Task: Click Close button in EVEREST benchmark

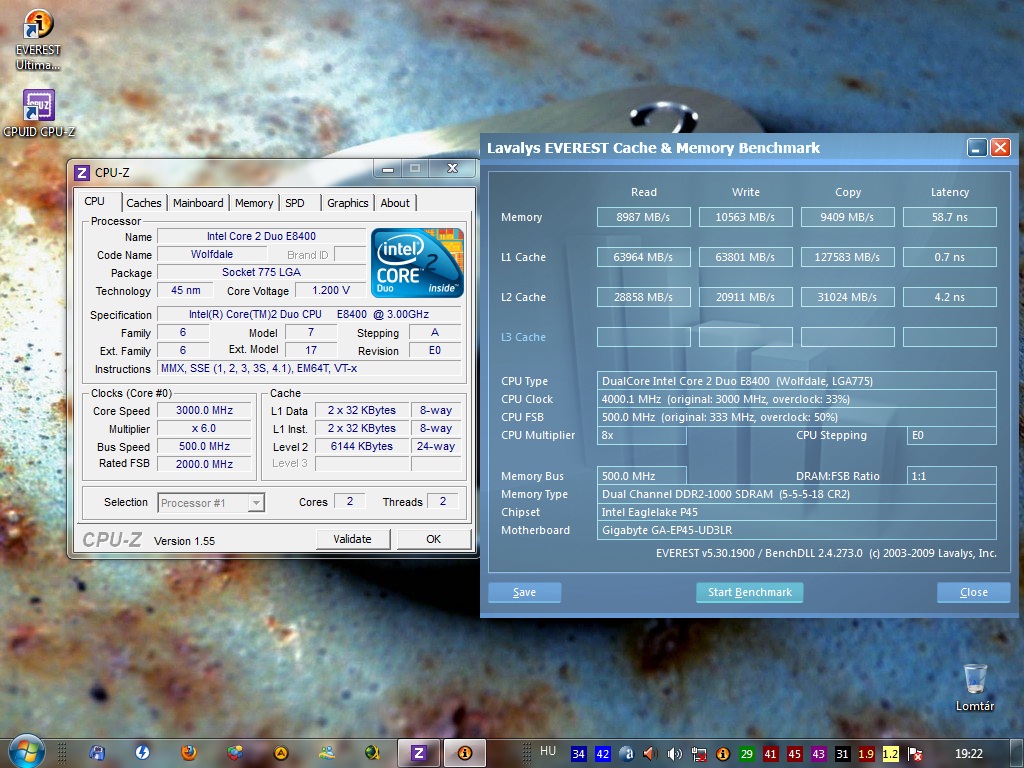Action: point(974,592)
